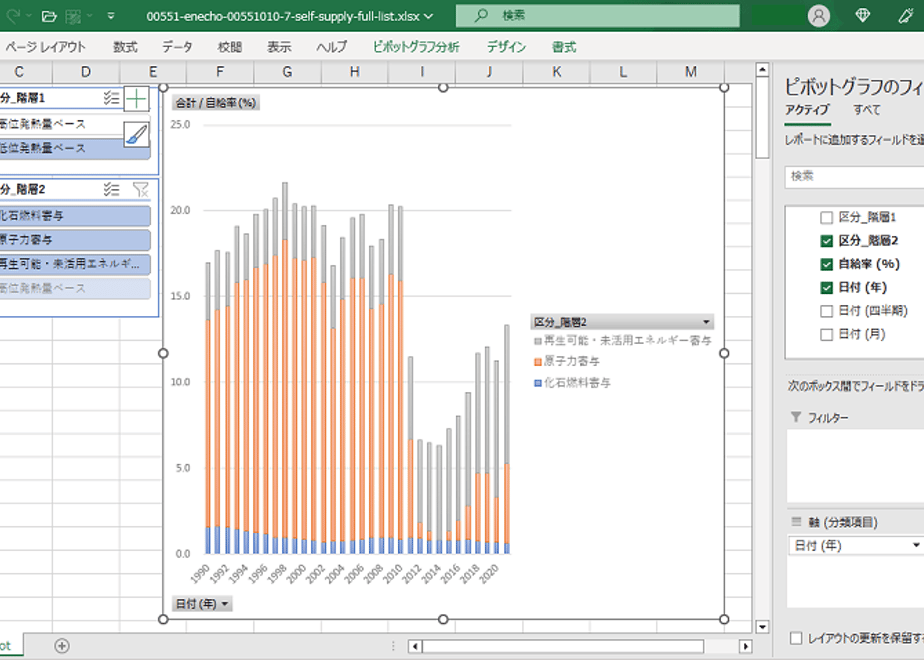Open the 日付 (年) chart axis filter

pos(202,604)
